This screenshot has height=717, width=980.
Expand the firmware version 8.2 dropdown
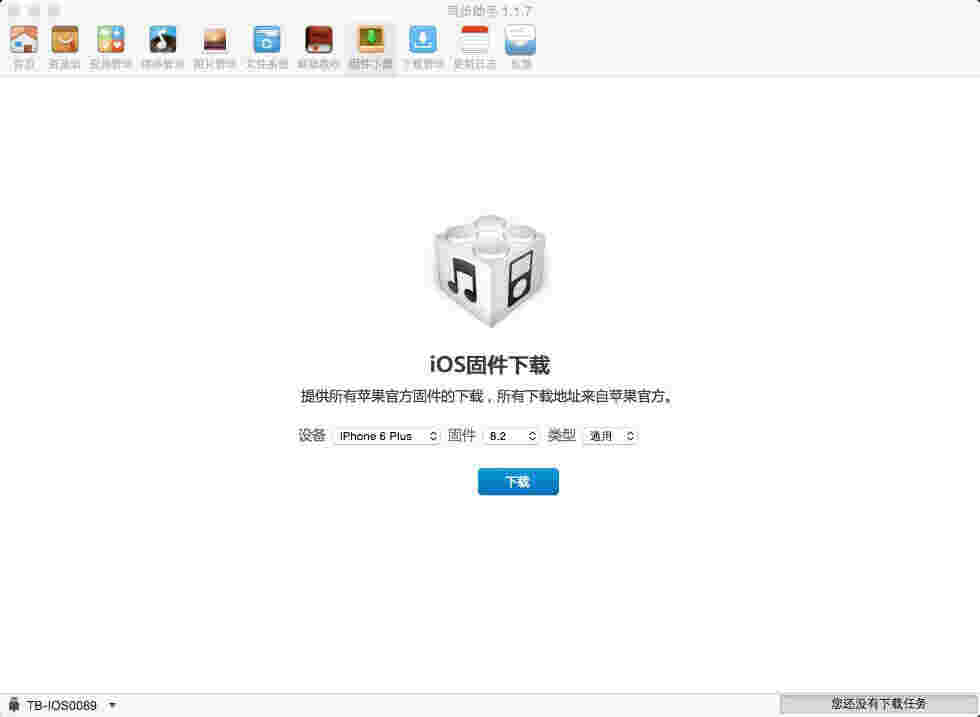[x=511, y=436]
